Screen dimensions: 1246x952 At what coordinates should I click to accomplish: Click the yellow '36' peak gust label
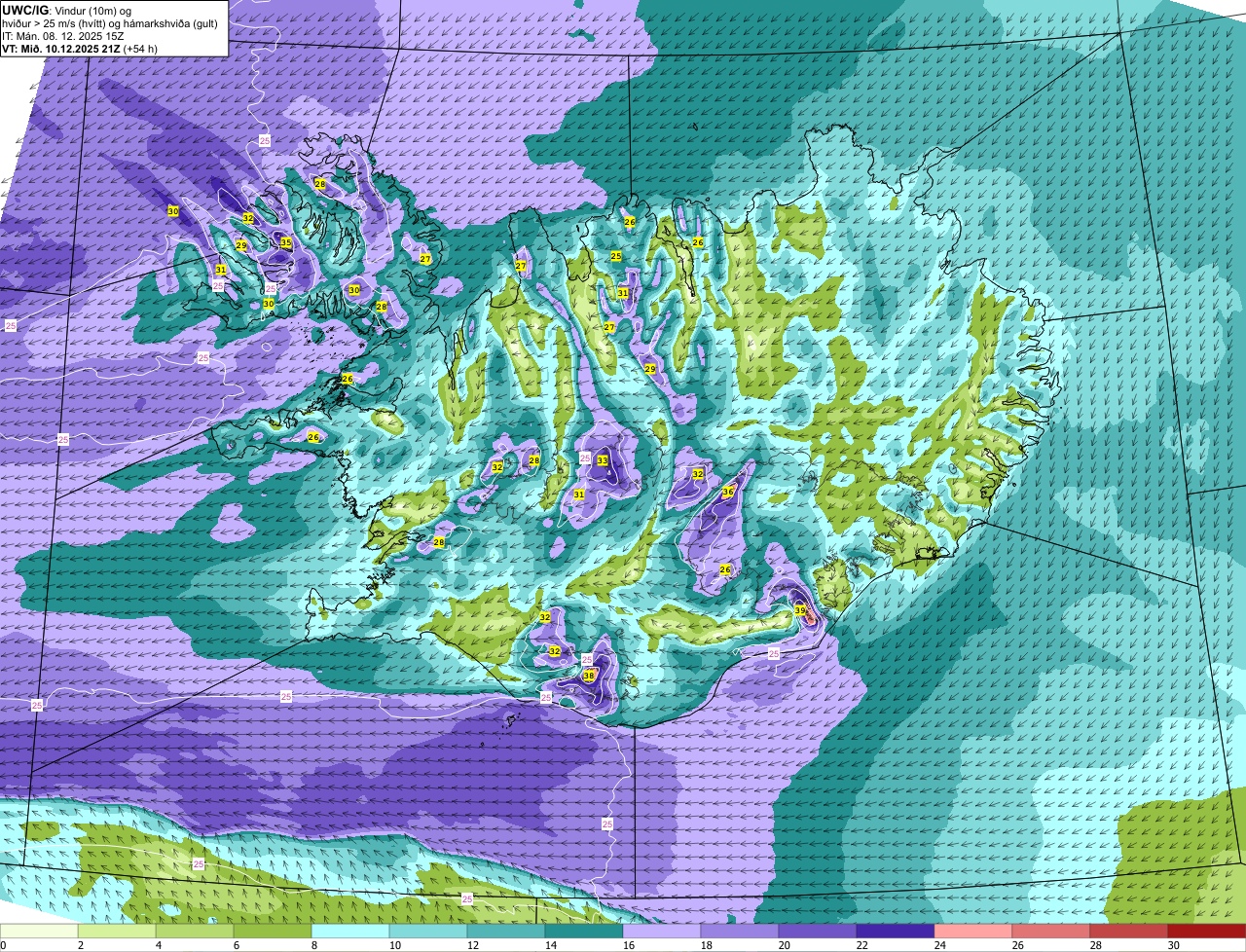coord(728,493)
